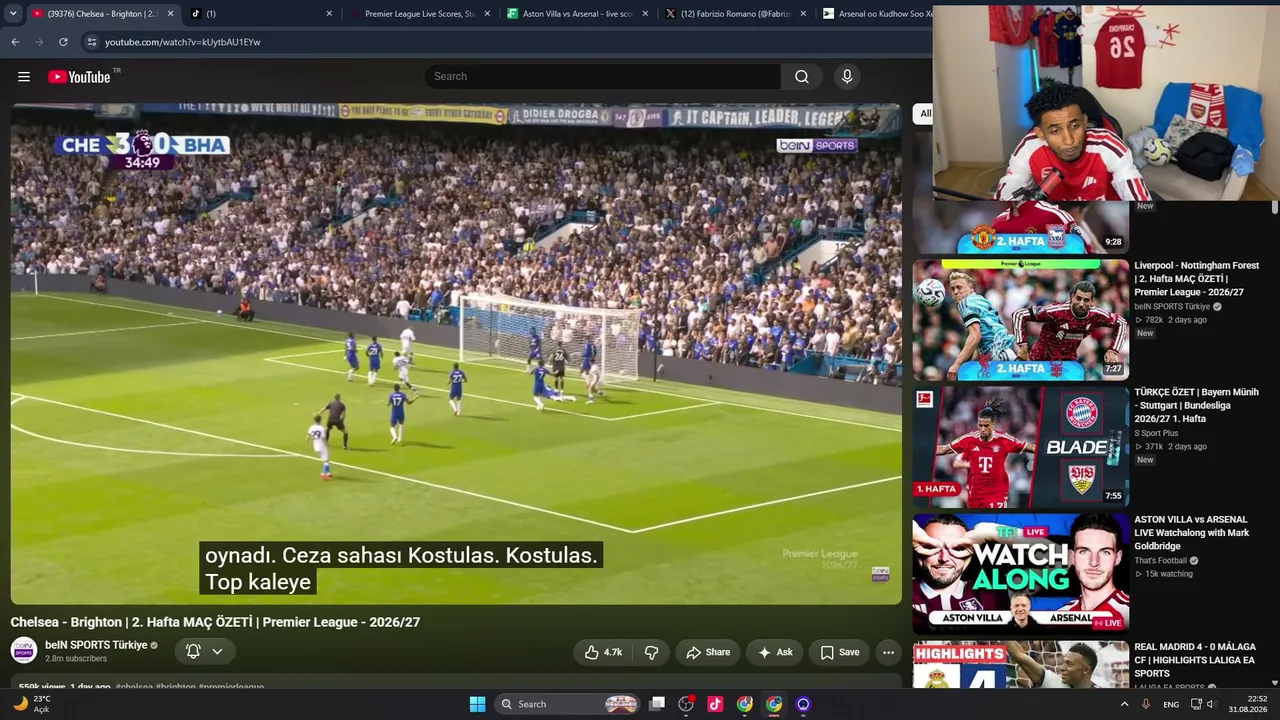Open the Real Madrid 4 - 0 Málaga thumbnail
The height and width of the screenshot is (720, 1280).
point(1021,665)
